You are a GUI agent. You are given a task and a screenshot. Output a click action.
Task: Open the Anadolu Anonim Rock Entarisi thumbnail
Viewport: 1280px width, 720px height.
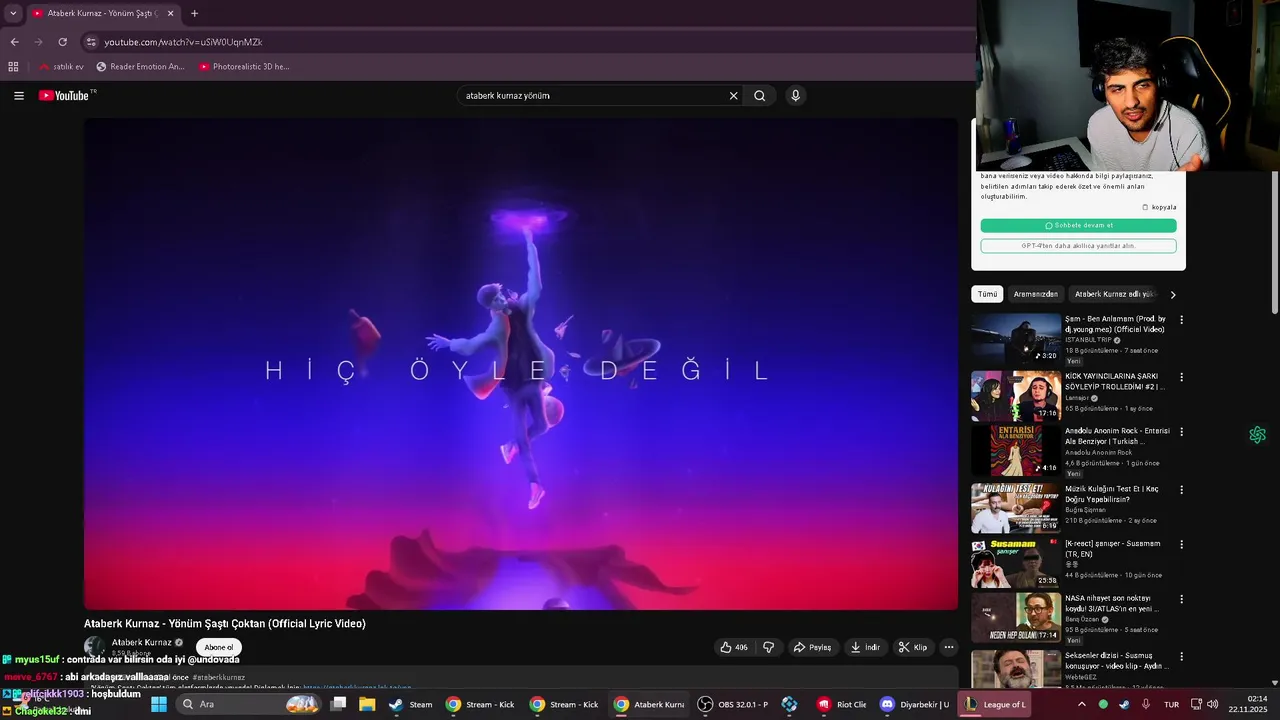1016,451
